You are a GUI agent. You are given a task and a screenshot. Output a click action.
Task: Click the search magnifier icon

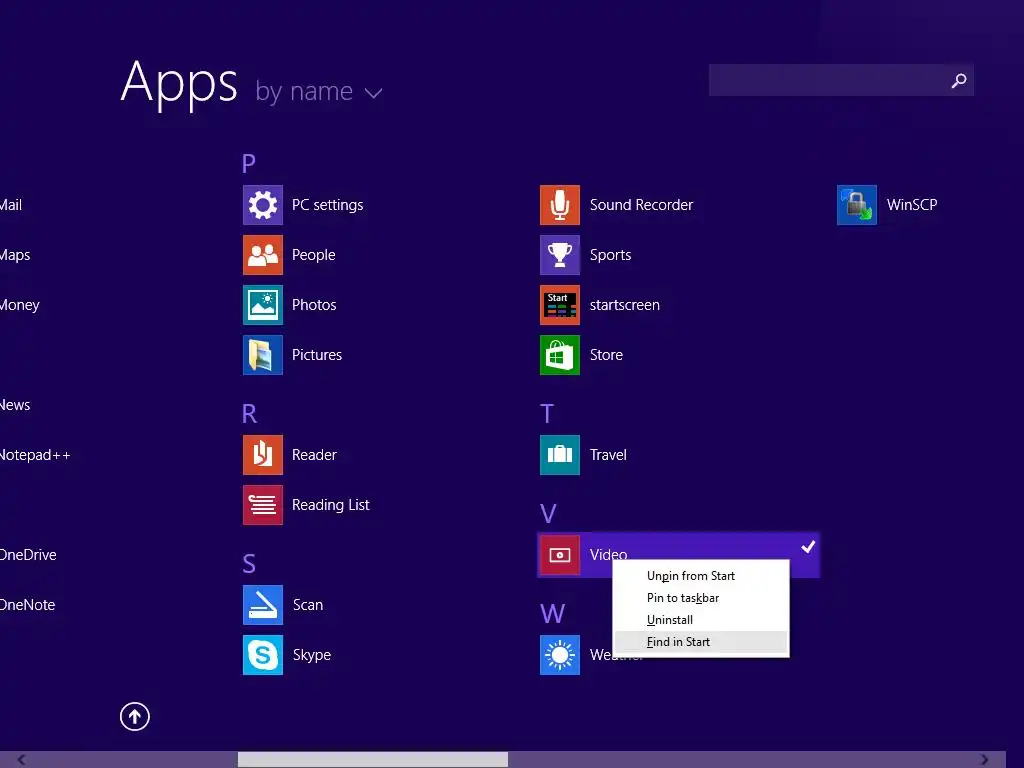tap(959, 80)
